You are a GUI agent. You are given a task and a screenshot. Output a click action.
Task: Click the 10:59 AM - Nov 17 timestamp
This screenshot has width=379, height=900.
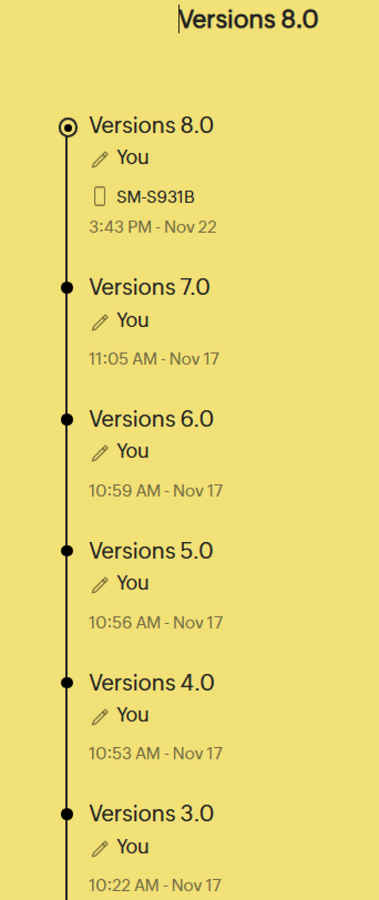point(156,491)
